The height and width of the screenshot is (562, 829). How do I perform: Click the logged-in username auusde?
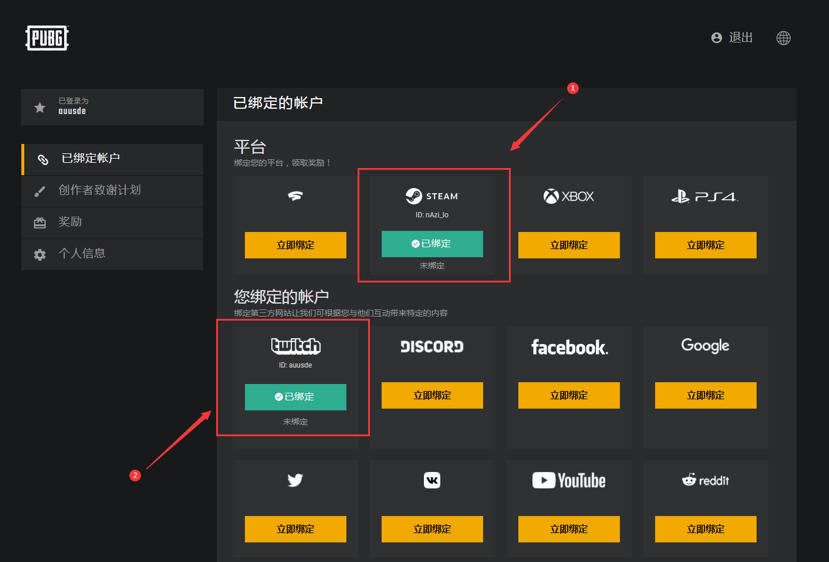coord(72,111)
